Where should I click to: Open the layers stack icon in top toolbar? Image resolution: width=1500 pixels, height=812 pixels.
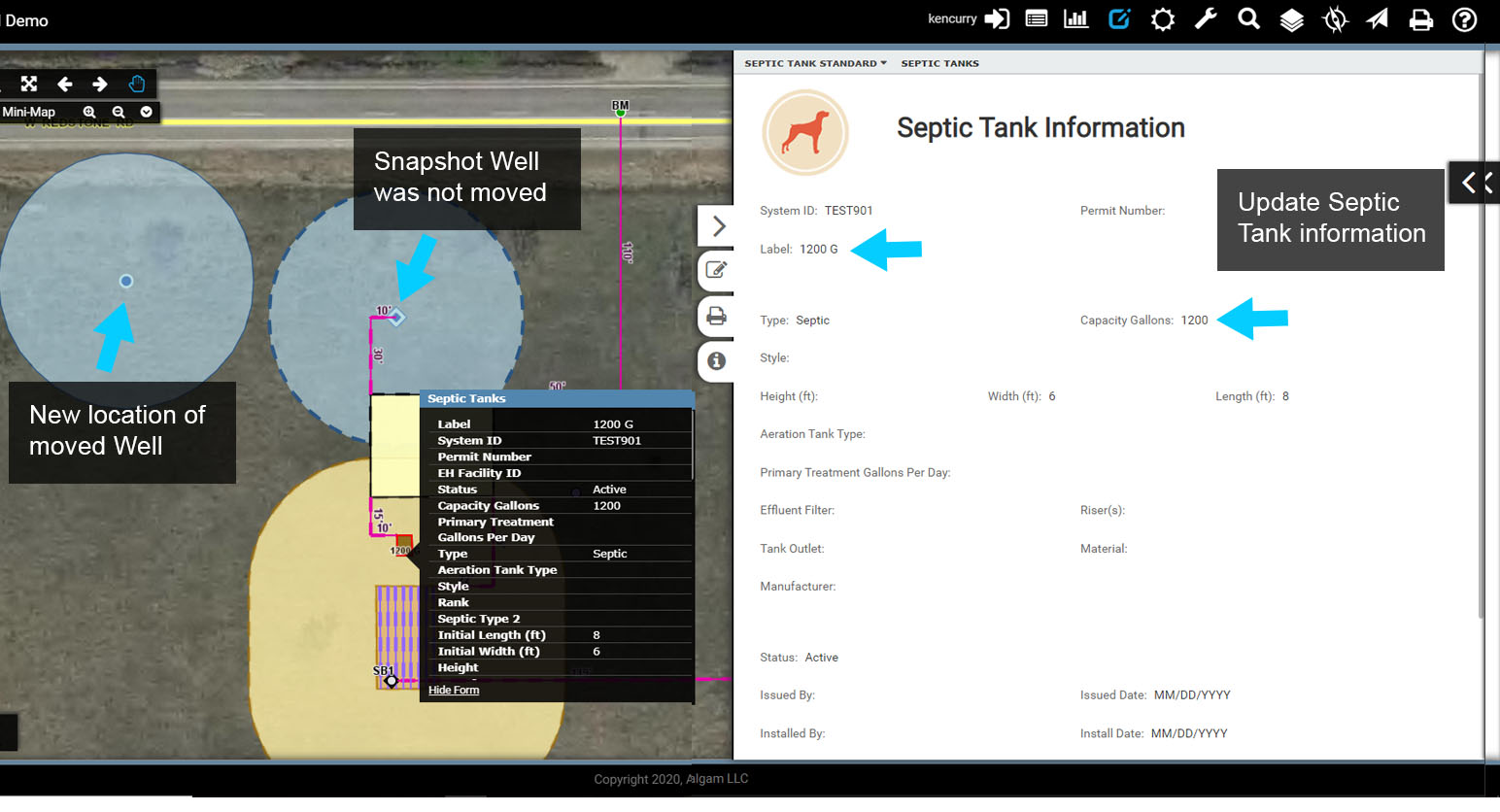[x=1291, y=19]
